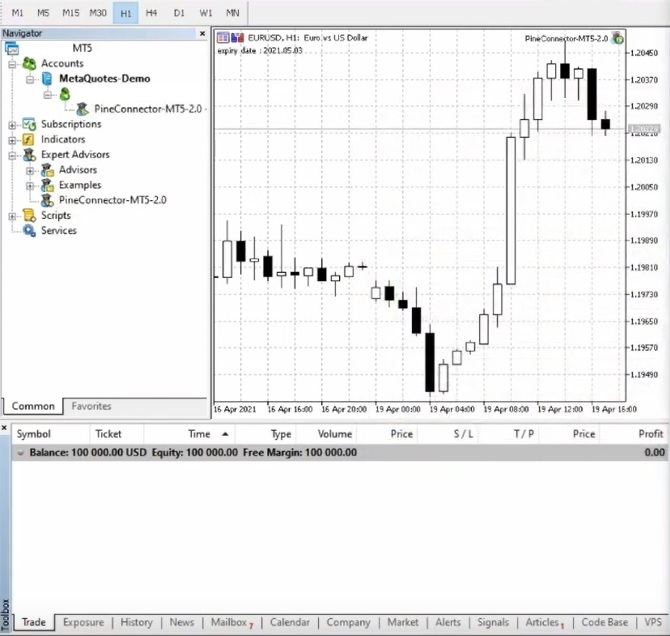
Task: Click the Scripts scroll icon
Action: 29,215
